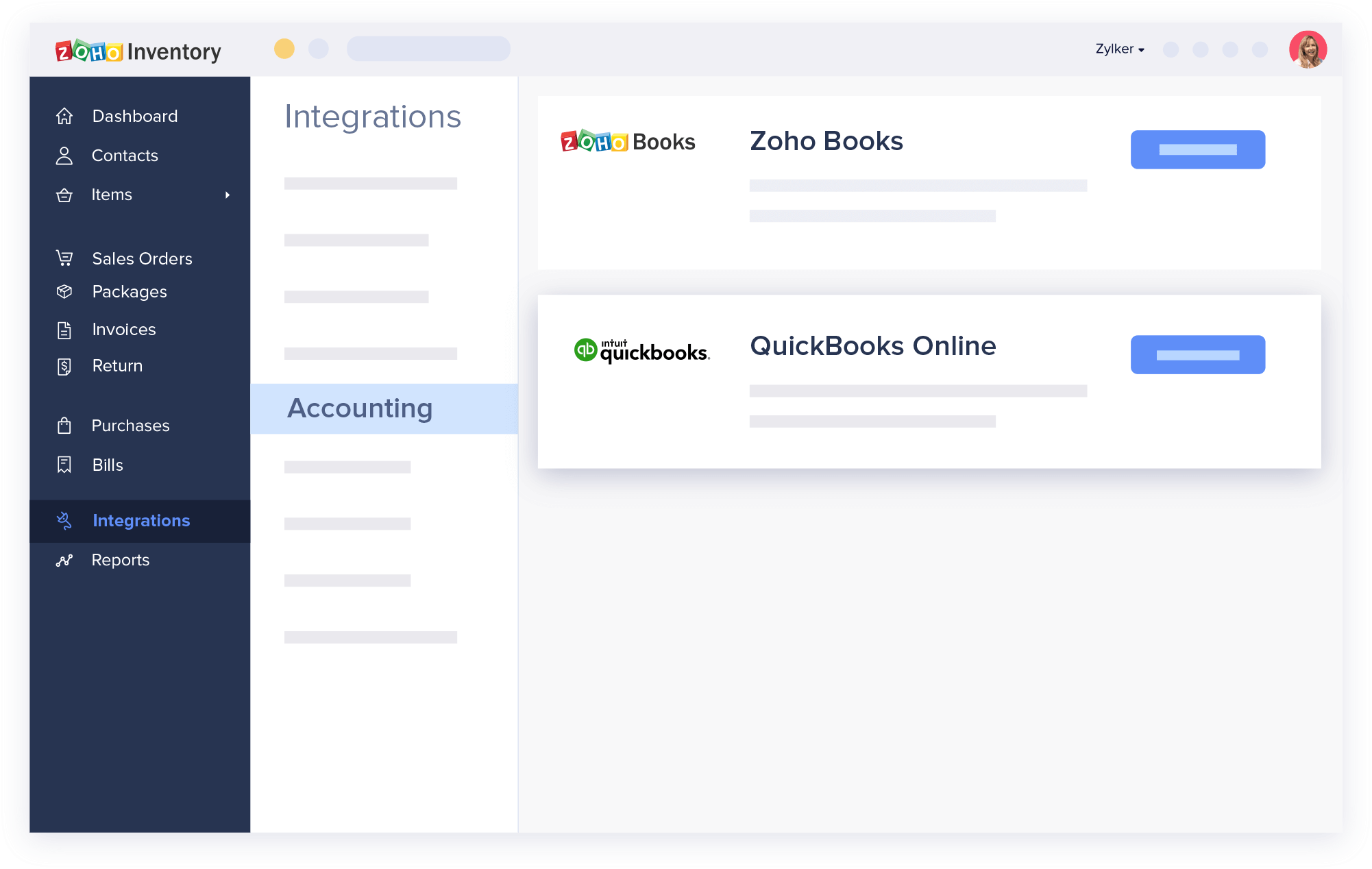This screenshot has height=869, width=1372.
Task: Click the Contacts icon in sidebar
Action: coord(65,155)
